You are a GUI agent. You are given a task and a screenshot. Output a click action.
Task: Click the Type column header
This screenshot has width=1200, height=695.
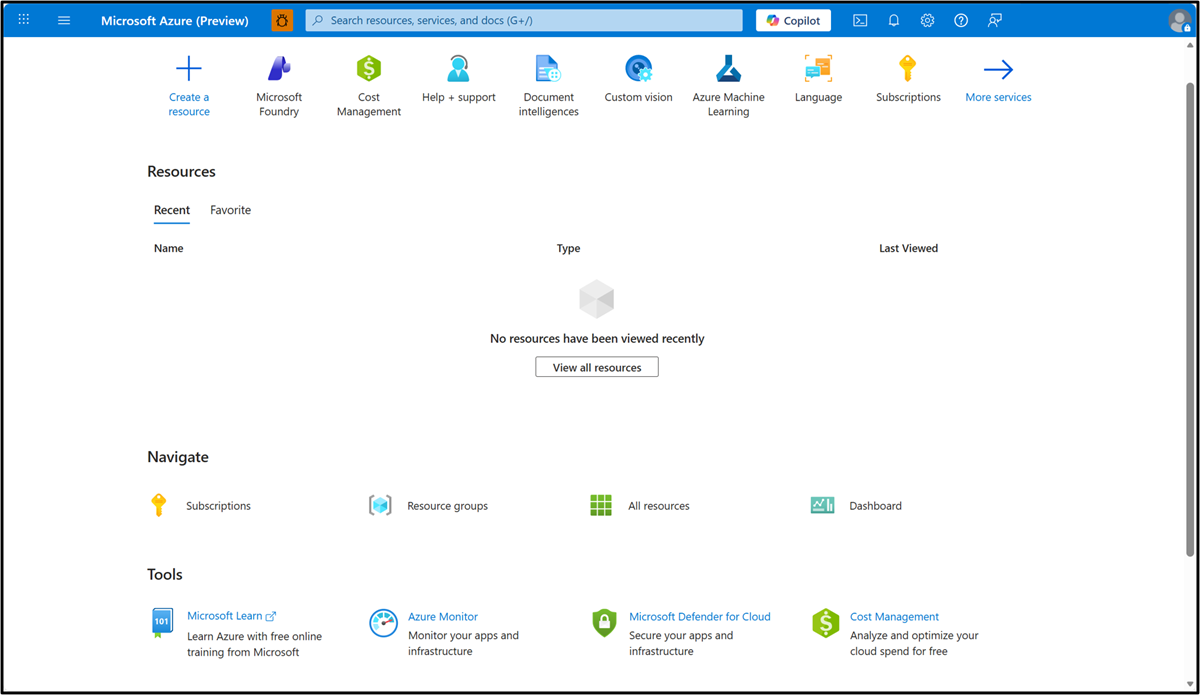[568, 248]
